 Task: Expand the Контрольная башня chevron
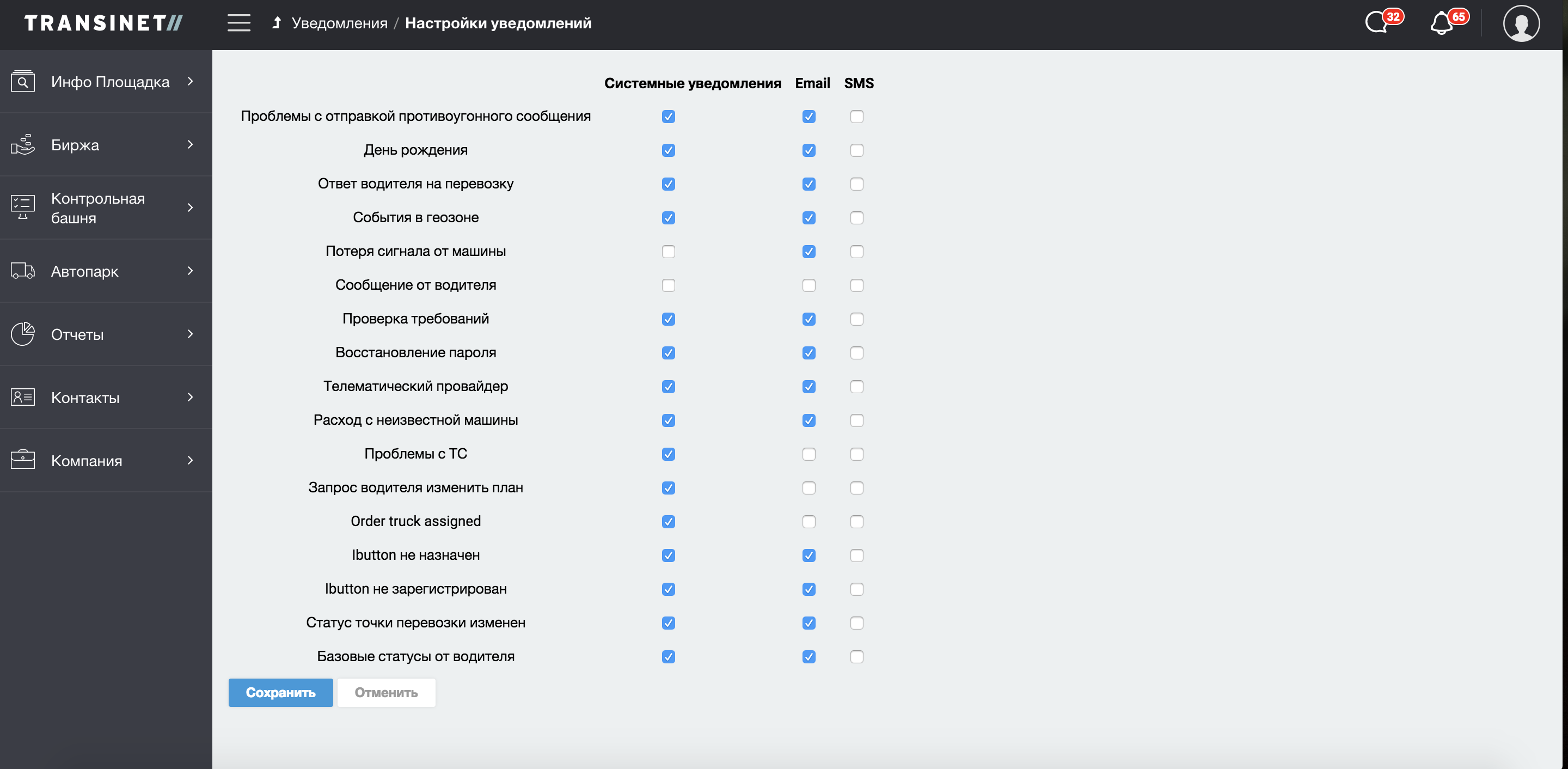pos(190,207)
